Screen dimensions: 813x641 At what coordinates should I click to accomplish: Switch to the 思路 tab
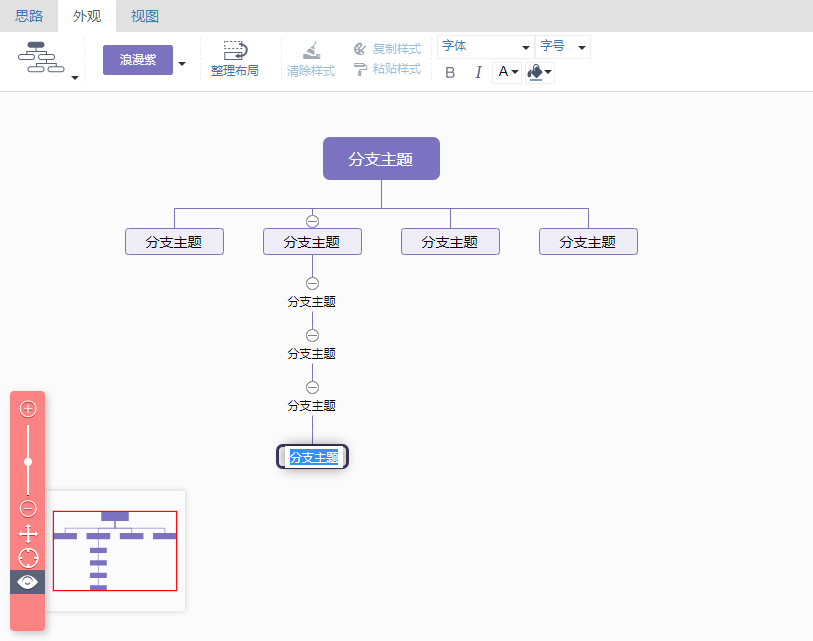click(29, 16)
